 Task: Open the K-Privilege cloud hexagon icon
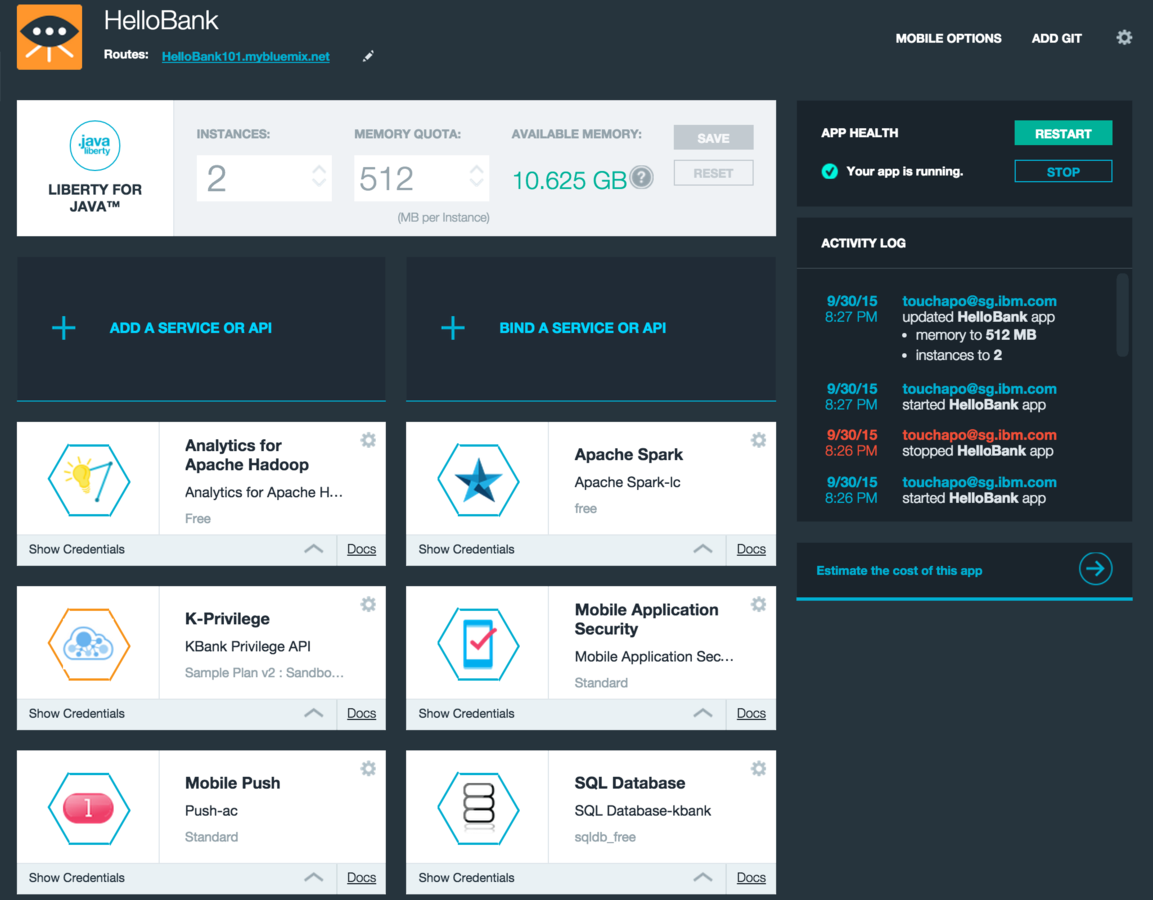89,644
